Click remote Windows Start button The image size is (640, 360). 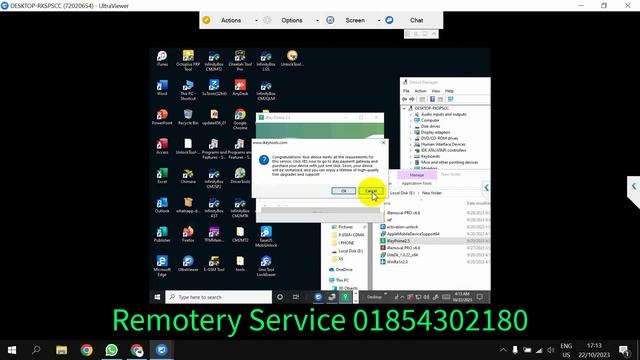[x=157, y=297]
